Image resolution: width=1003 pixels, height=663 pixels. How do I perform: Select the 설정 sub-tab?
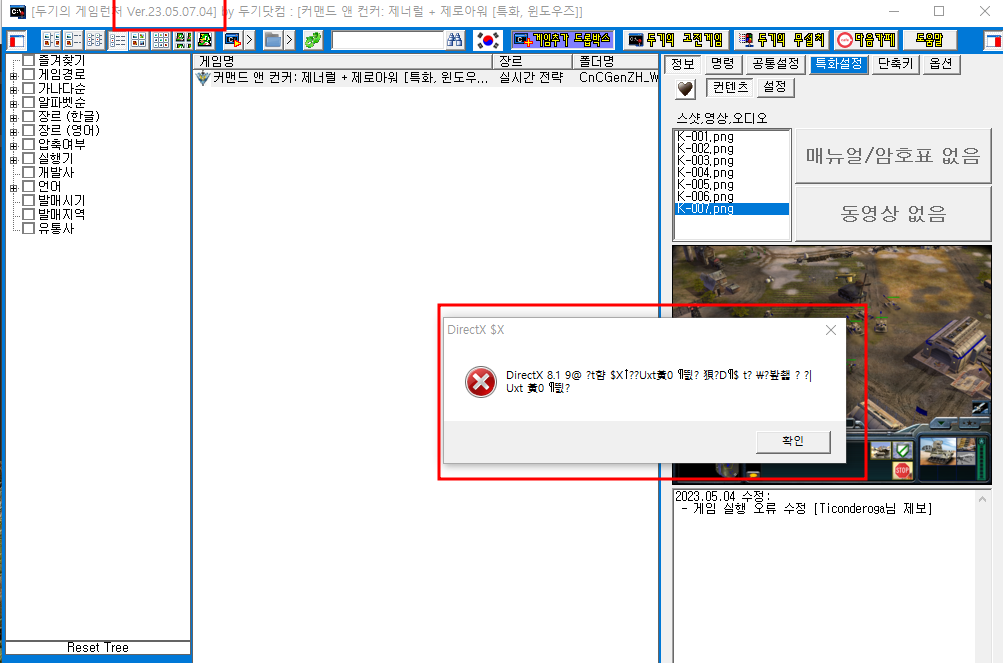click(x=775, y=87)
